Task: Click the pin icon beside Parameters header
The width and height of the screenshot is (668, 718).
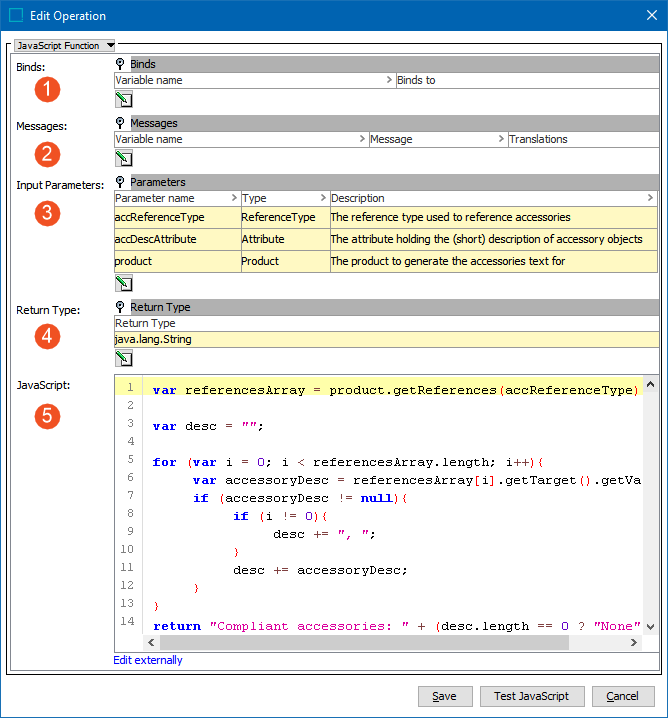Action: click(121, 182)
